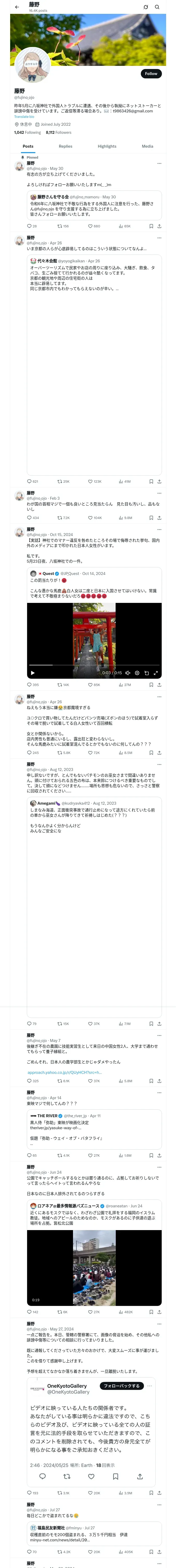Open the shrine video settings gear

(137, 673)
